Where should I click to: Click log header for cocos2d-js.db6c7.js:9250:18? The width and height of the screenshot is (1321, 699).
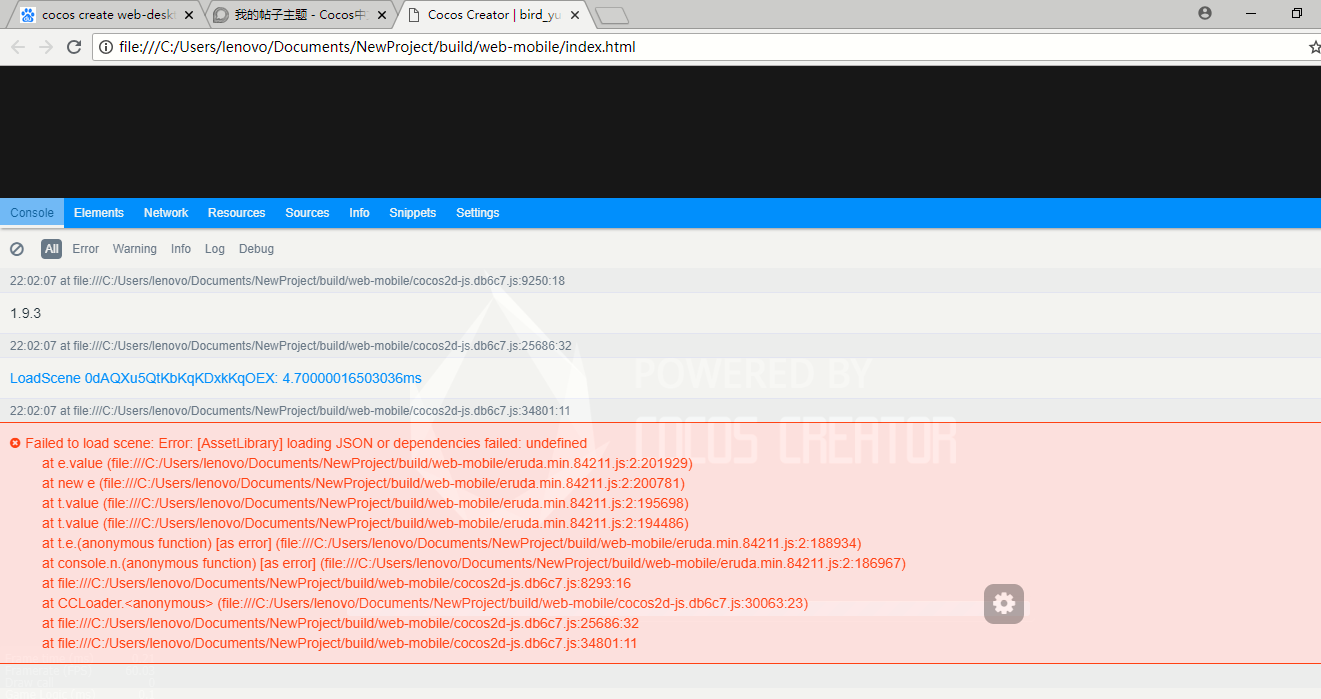click(x=660, y=281)
